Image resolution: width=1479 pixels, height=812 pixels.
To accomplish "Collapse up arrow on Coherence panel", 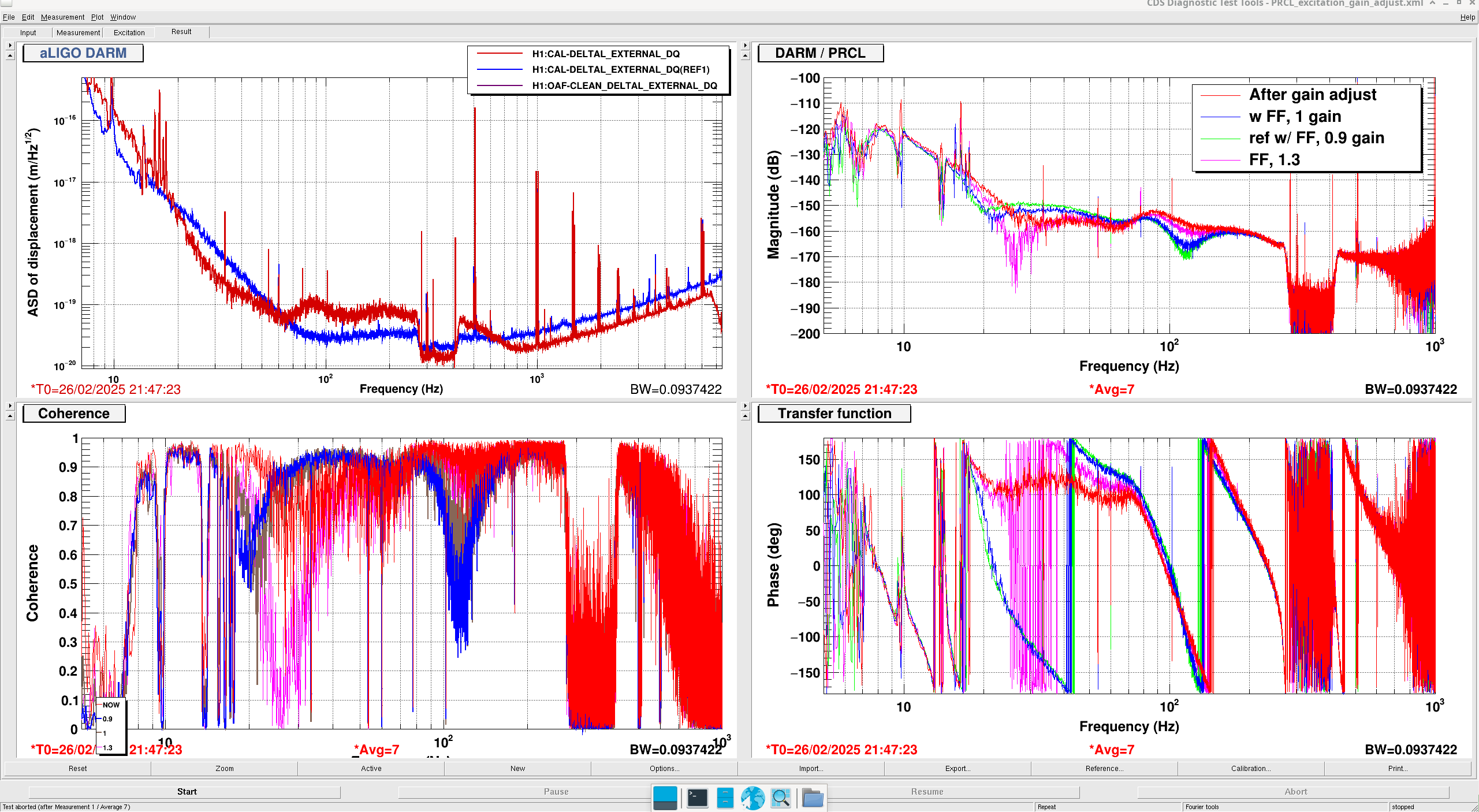I will click(x=10, y=416).
